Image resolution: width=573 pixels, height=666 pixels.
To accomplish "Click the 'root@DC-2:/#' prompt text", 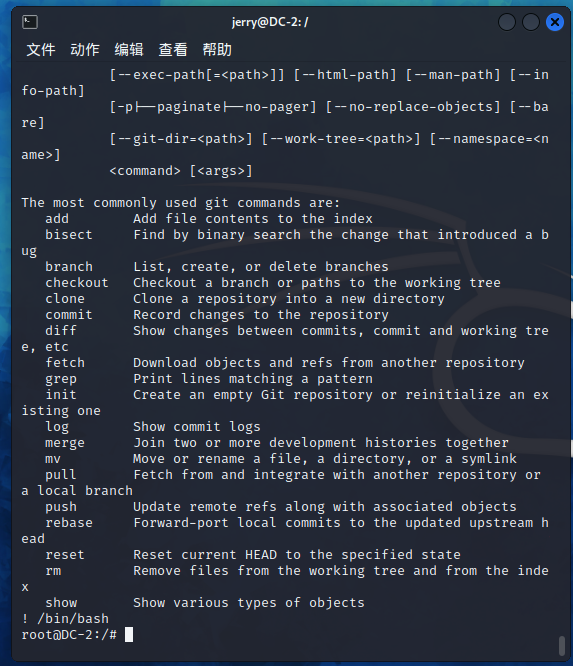I will (x=69, y=635).
